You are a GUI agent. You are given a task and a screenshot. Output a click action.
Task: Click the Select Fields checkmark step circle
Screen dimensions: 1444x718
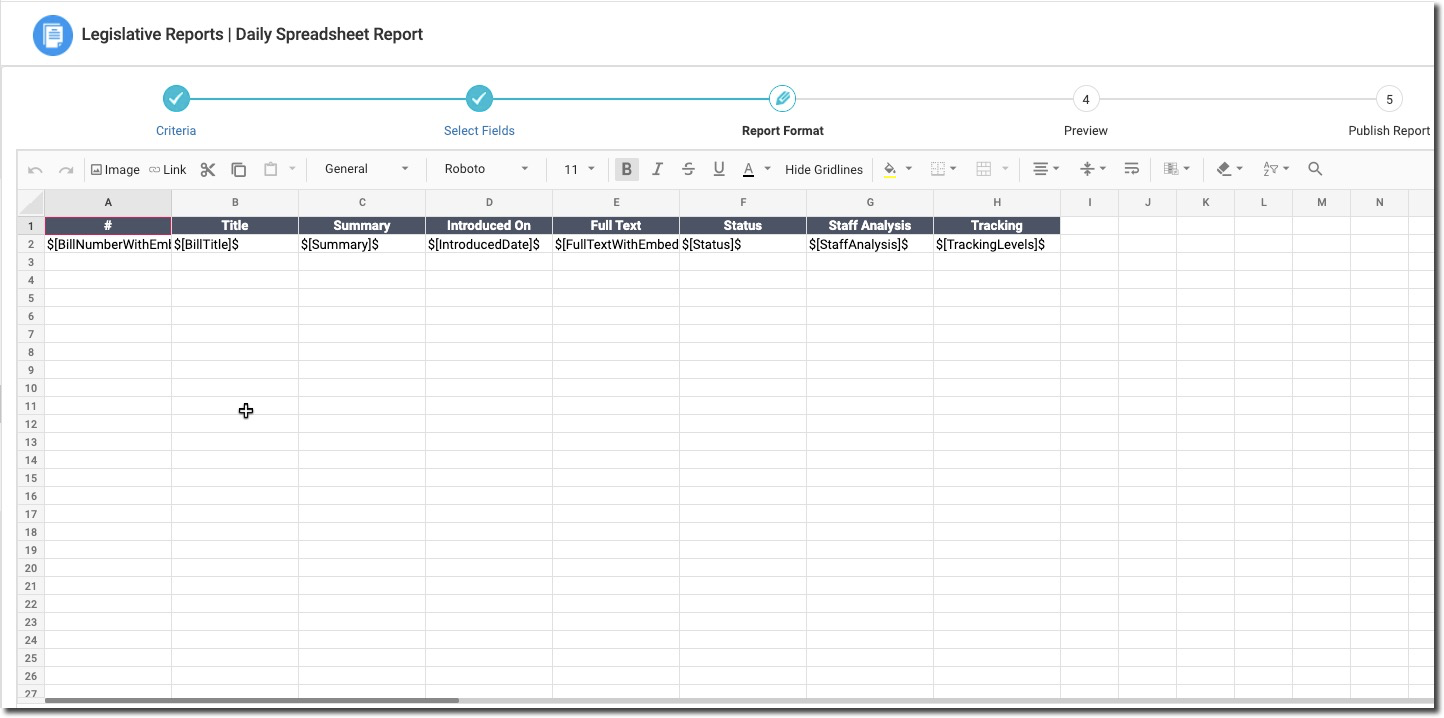click(x=479, y=99)
